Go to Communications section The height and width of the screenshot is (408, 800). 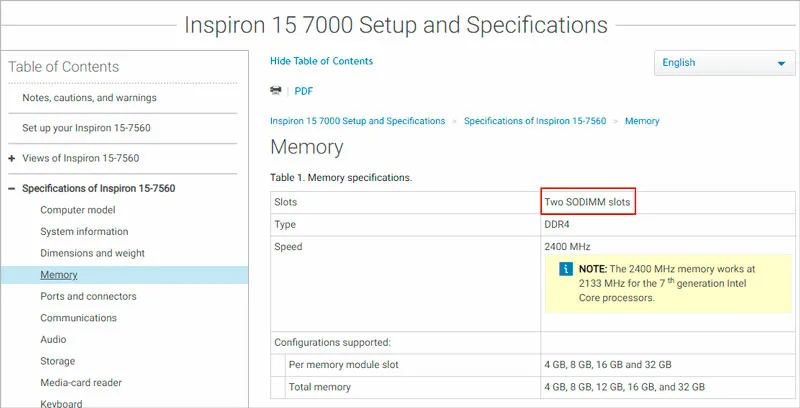[79, 318]
